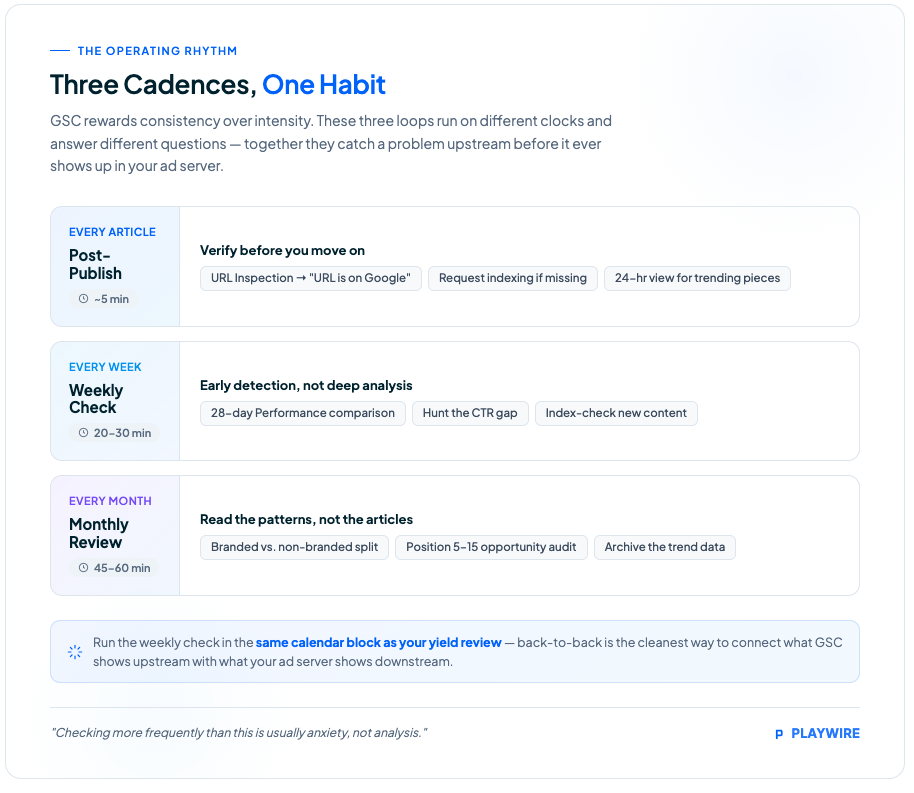Click 'Early detection, not deep analysis' heading
The width and height of the screenshot is (914, 793).
306,385
